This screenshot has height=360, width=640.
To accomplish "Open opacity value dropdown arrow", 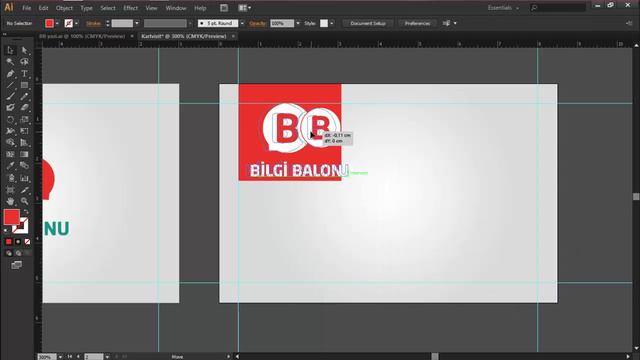I will tap(298, 23).
